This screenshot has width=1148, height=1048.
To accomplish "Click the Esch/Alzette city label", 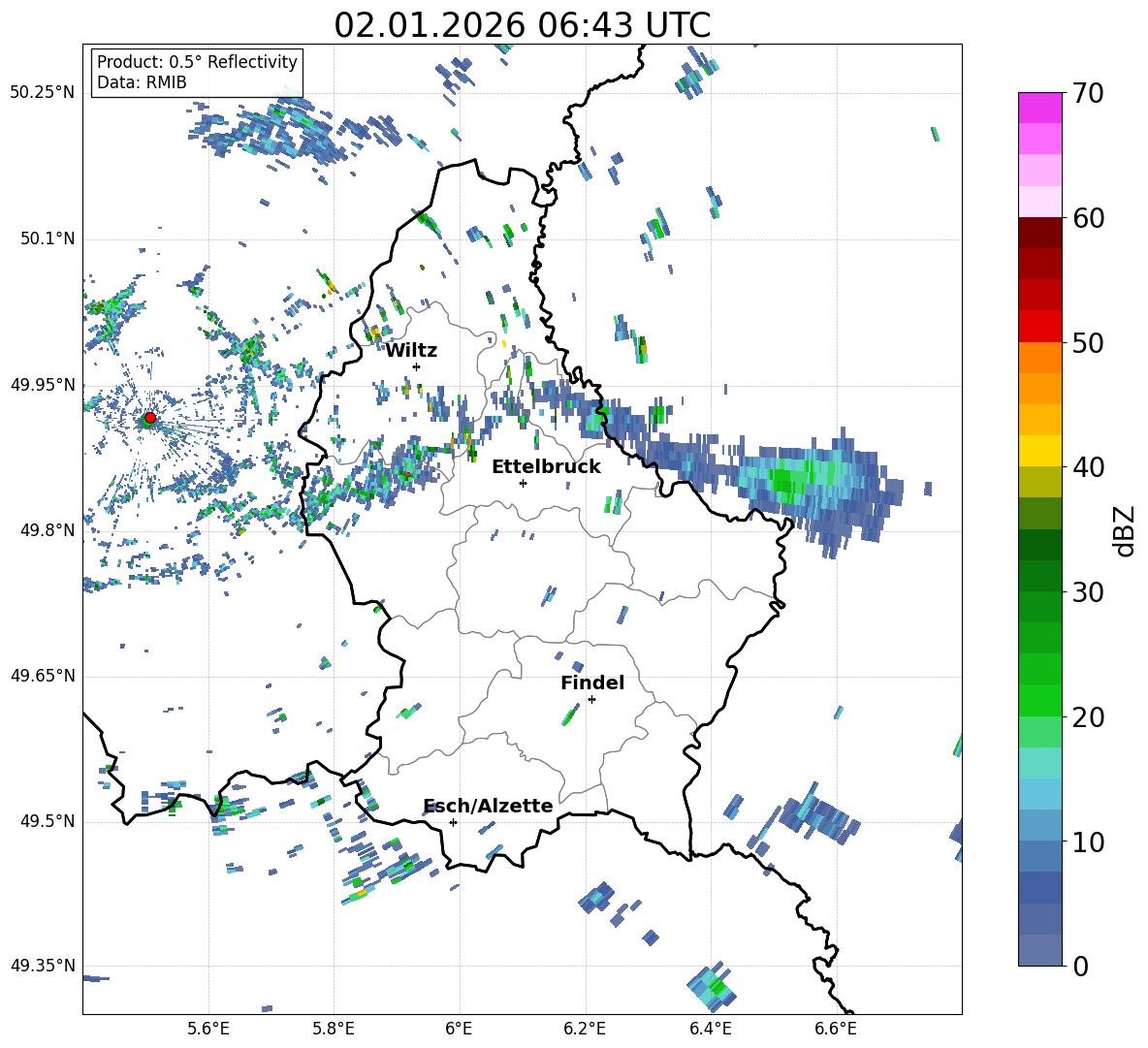I will click(x=489, y=806).
